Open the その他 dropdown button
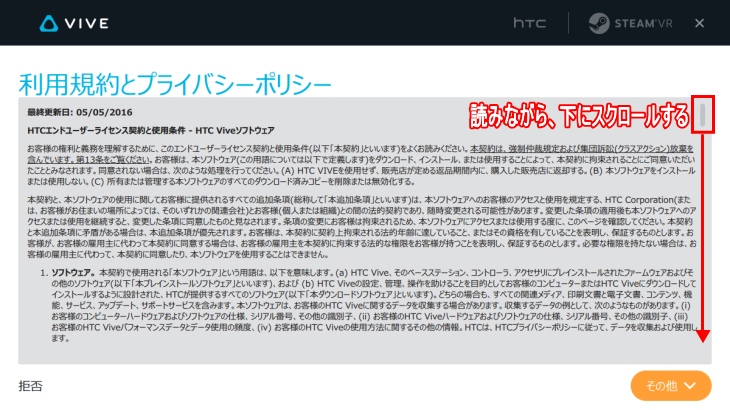The image size is (730, 410). 671,385
